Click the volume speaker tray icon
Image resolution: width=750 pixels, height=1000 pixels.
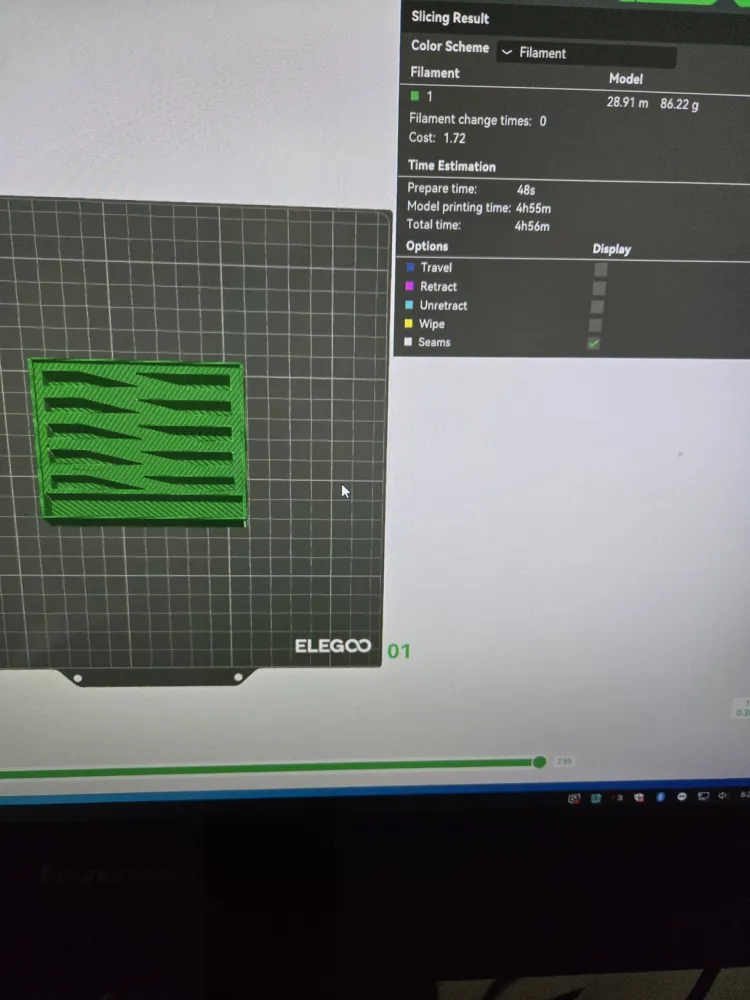click(723, 795)
